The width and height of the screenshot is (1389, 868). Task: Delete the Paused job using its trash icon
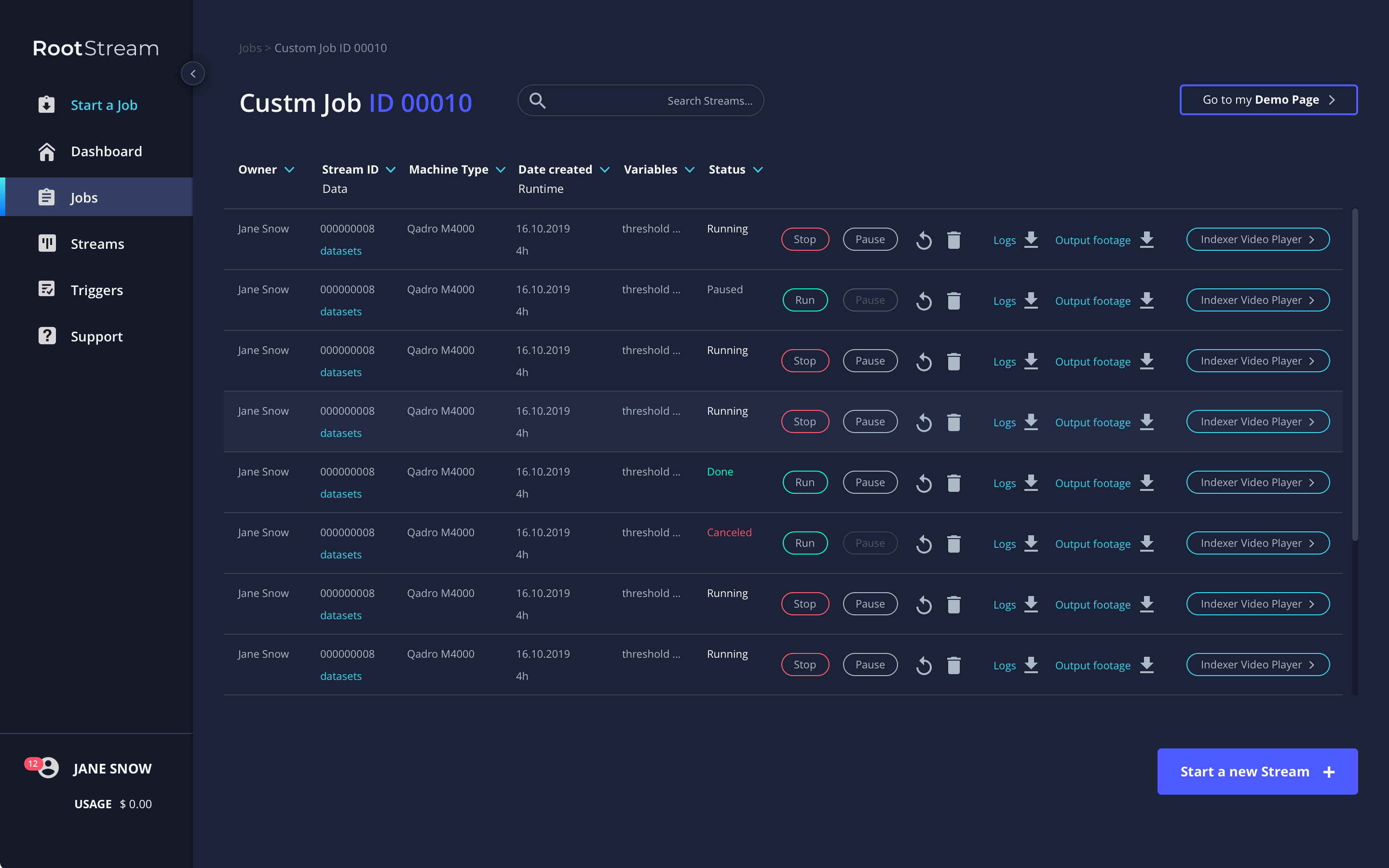tap(954, 300)
